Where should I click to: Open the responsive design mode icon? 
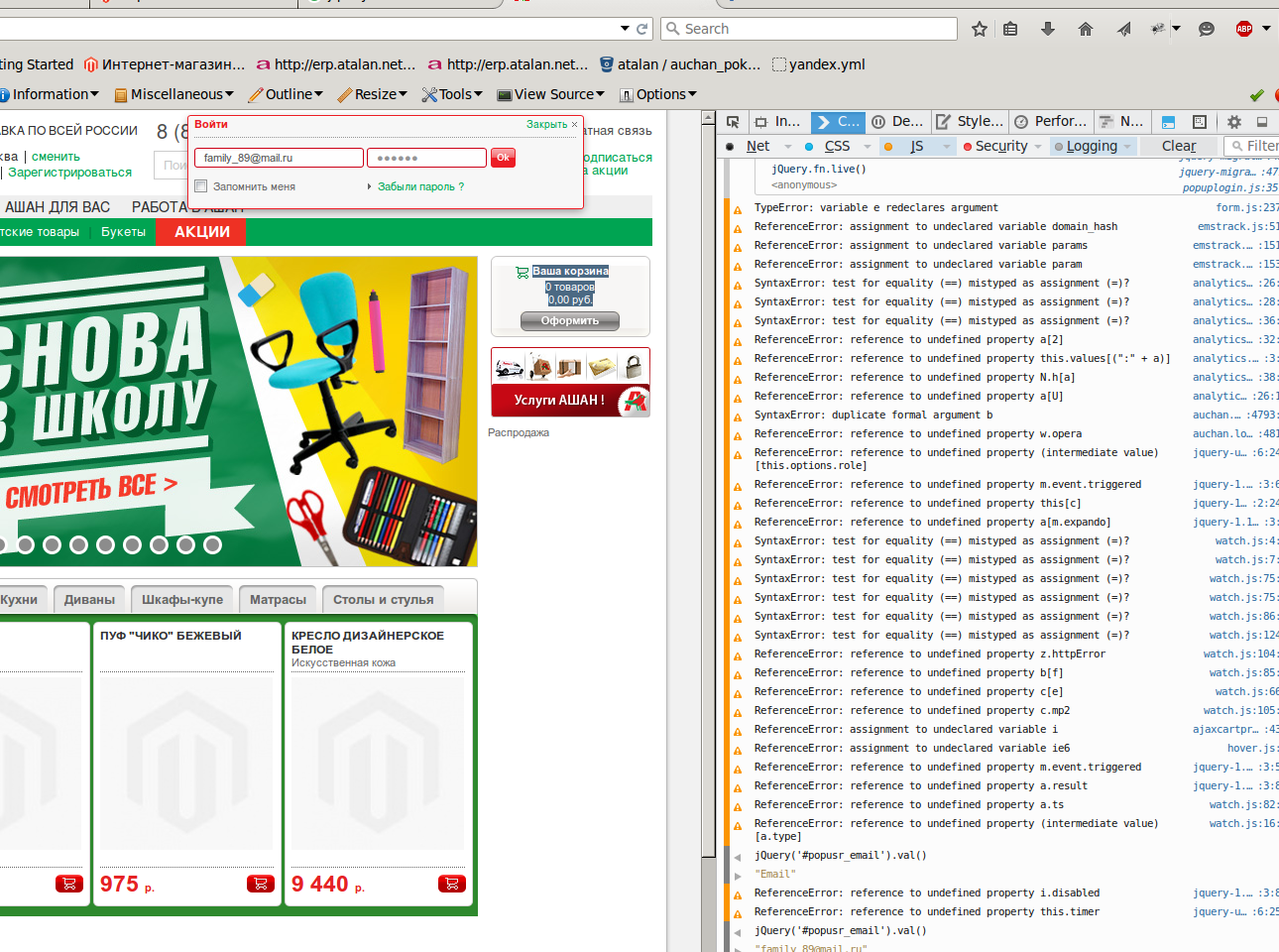pyautogui.click(x=1200, y=122)
